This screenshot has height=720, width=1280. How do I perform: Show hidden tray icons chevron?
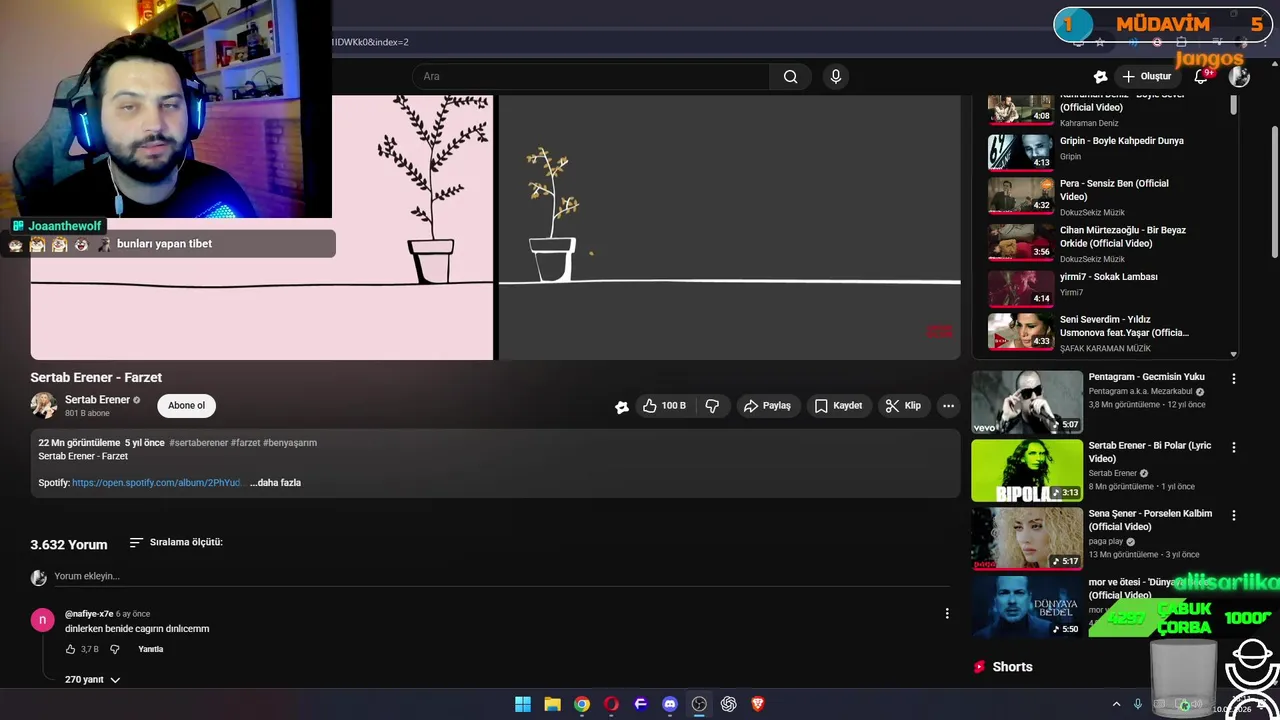[1116, 704]
